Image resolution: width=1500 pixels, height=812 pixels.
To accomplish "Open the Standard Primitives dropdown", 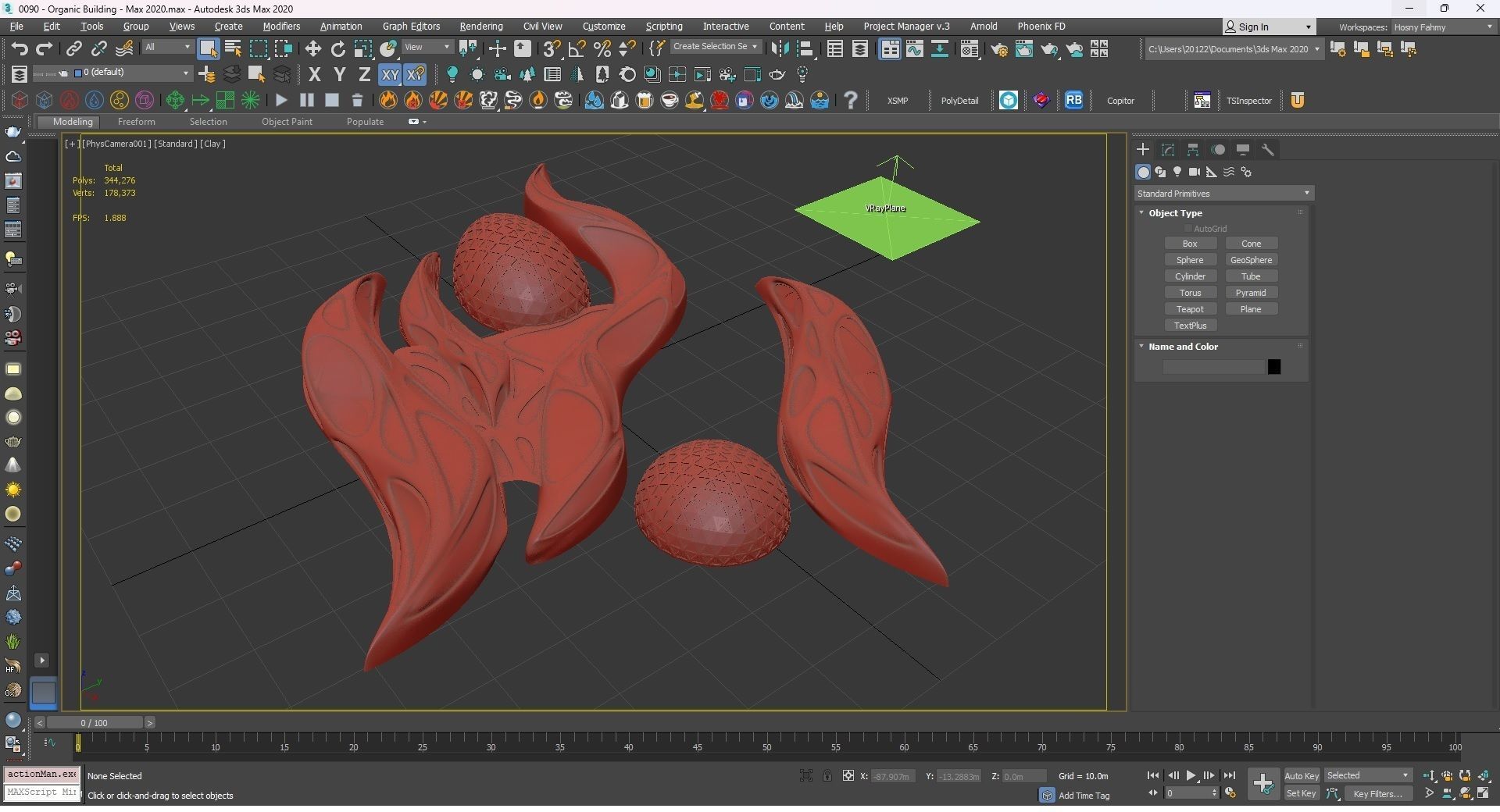I will [x=1223, y=194].
